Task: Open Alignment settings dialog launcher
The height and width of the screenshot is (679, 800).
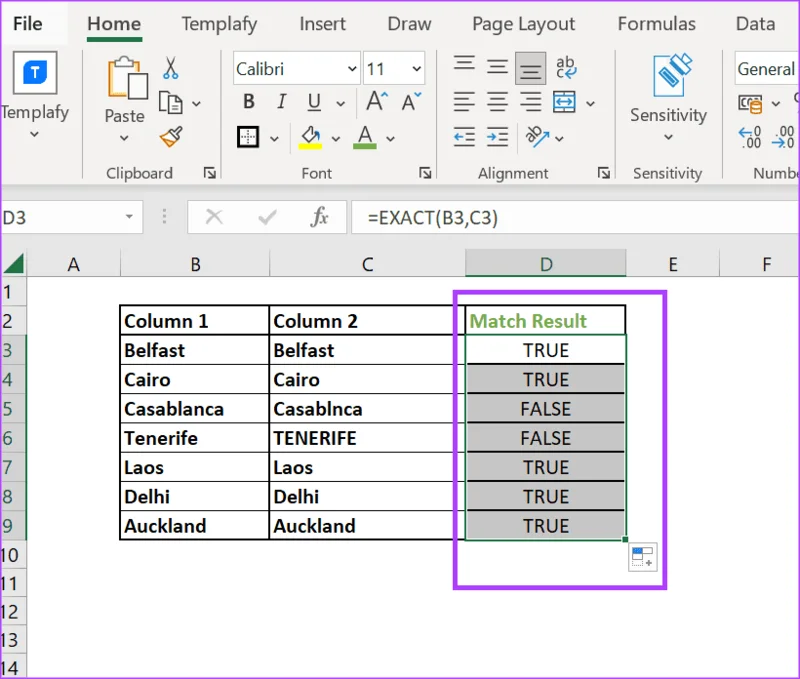Action: coord(604,173)
